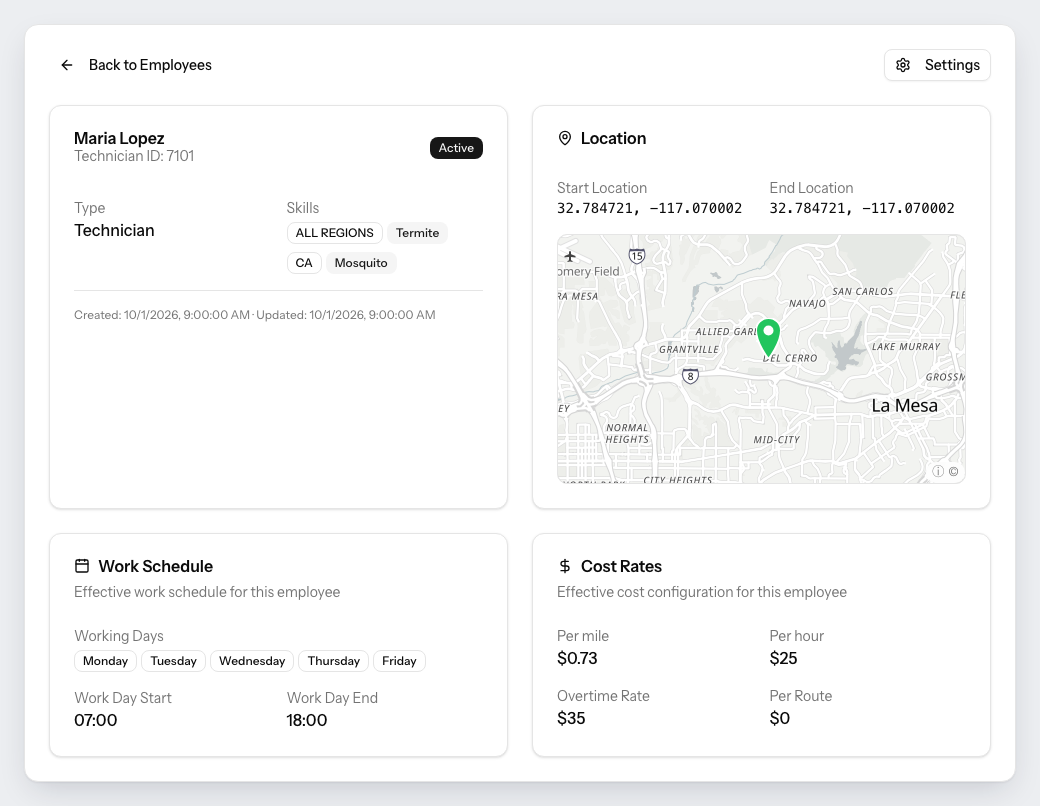The image size is (1040, 806).
Task: Click the Technician ID: 7101 text
Action: click(x=134, y=156)
